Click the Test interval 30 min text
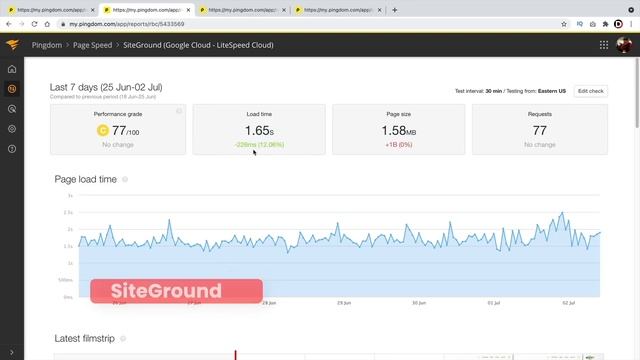This screenshot has width=640, height=360. tap(478, 91)
